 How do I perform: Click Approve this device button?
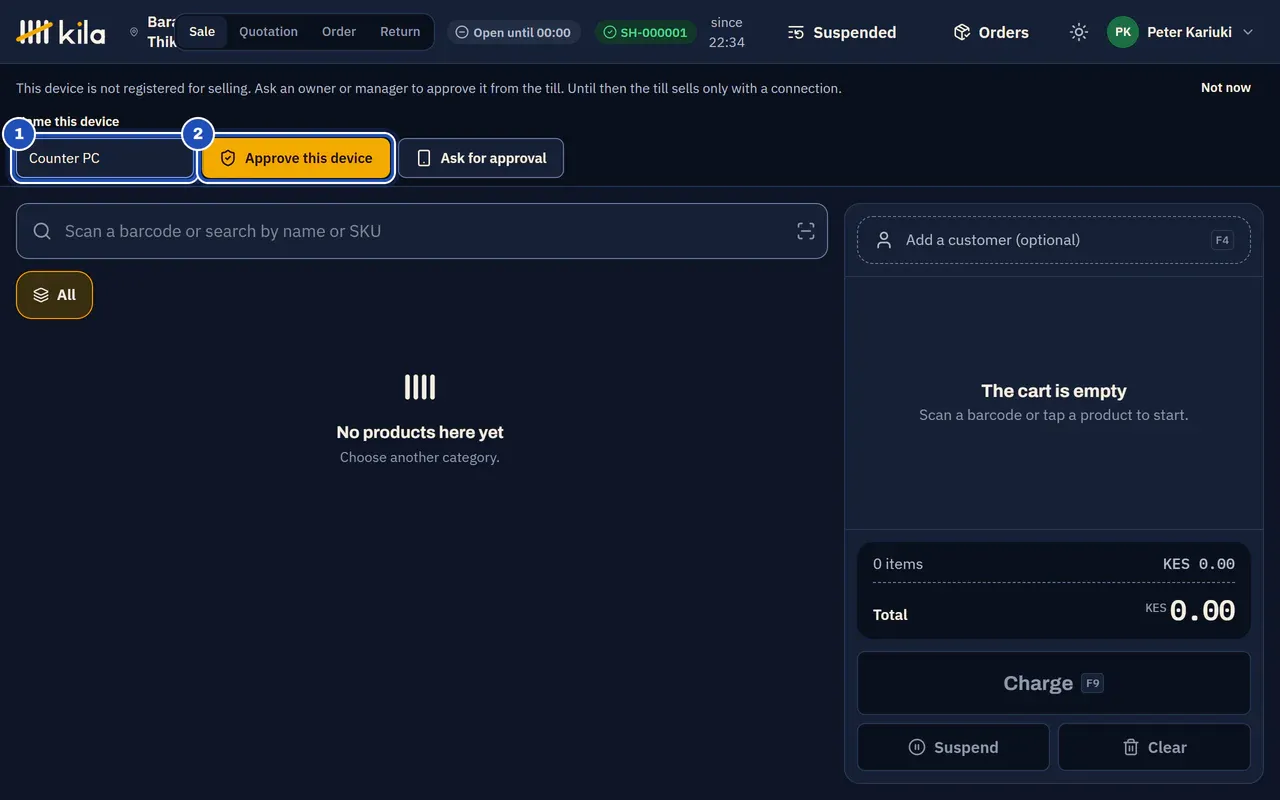pyautogui.click(x=296, y=158)
